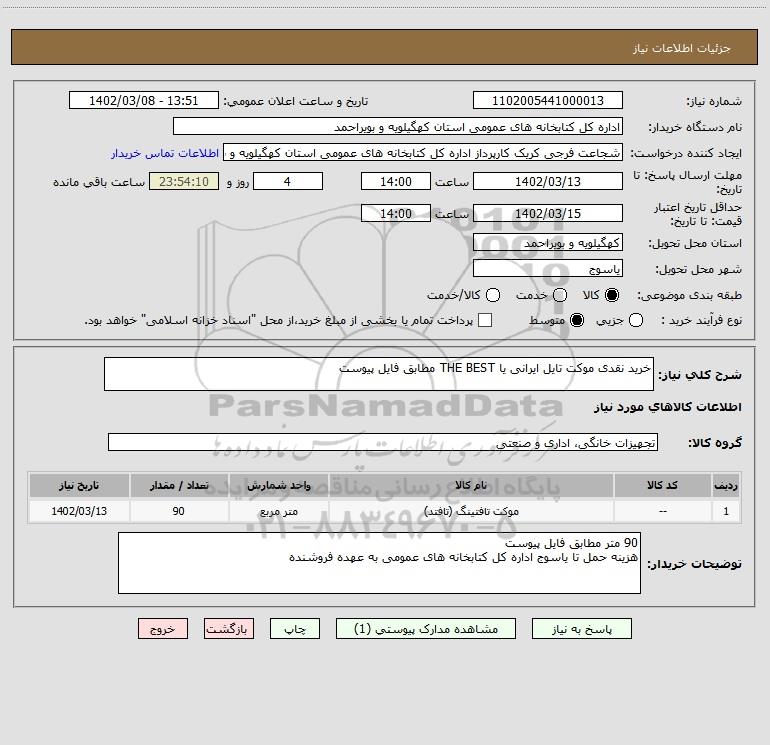Image resolution: width=770 pixels, height=745 pixels.
Task: Click مشاهده مدارک پیوستی (1) button
Action: tap(426, 629)
